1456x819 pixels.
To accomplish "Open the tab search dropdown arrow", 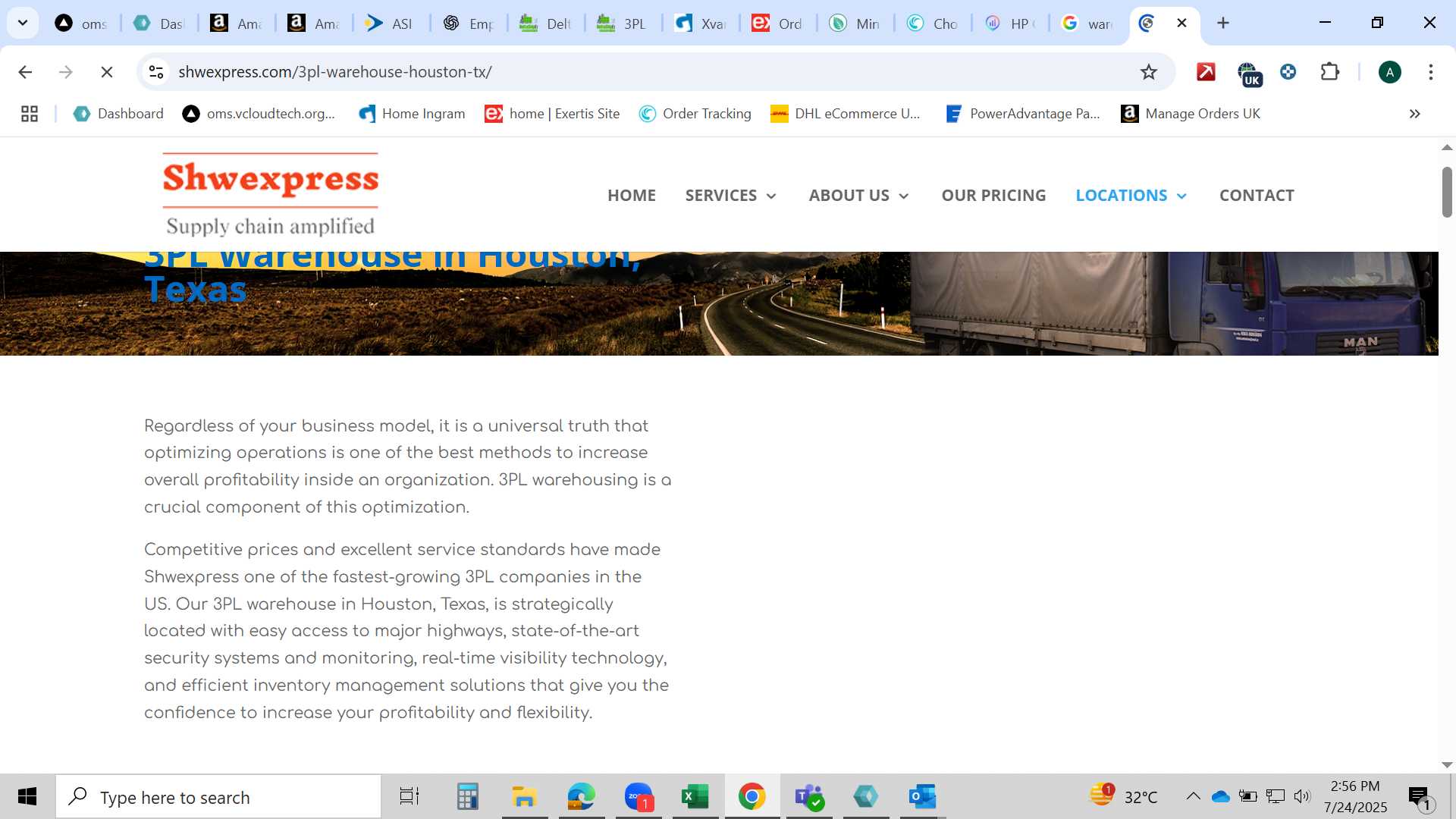I will [x=23, y=23].
